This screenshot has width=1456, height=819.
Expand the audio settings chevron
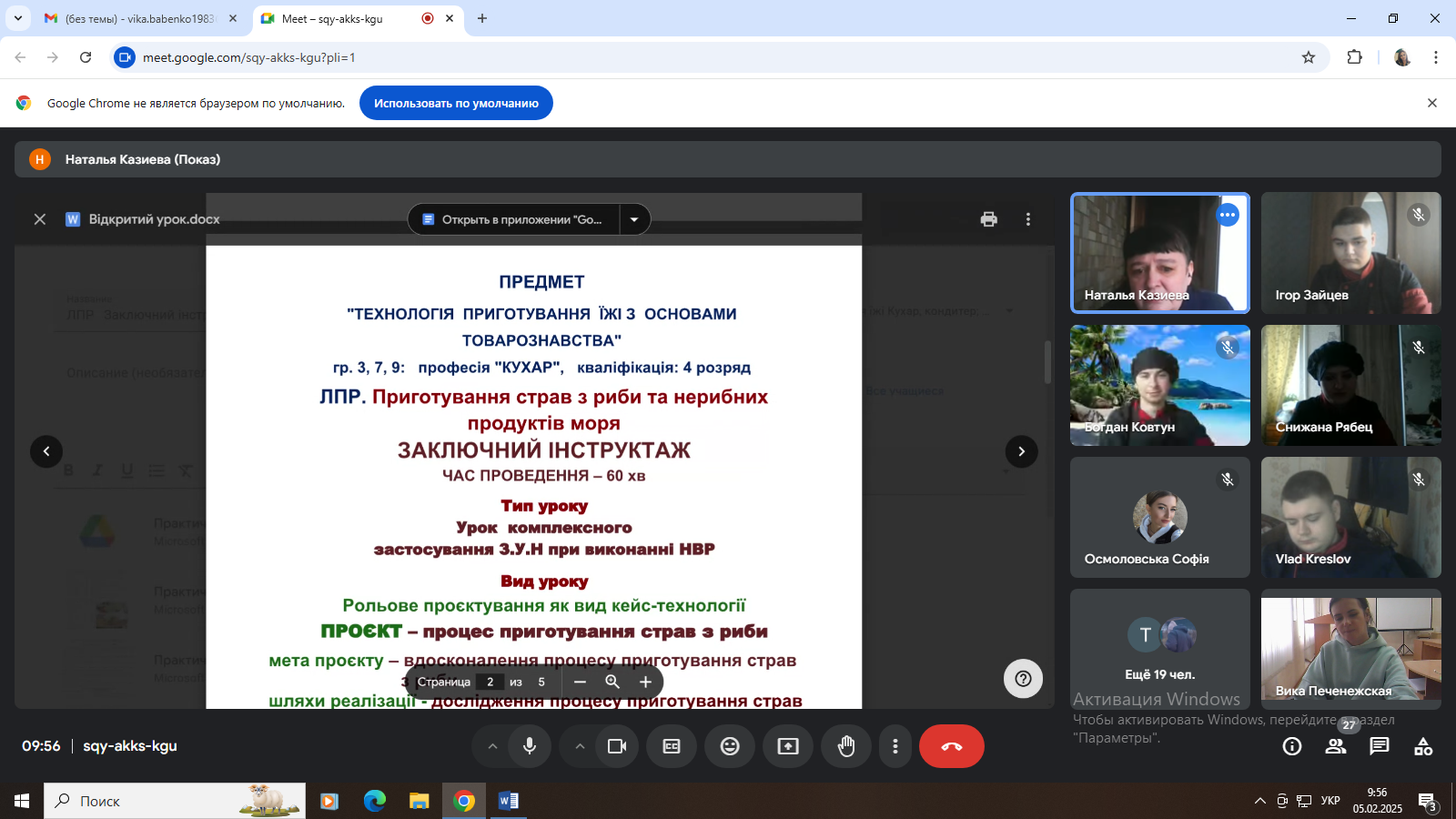(x=492, y=746)
